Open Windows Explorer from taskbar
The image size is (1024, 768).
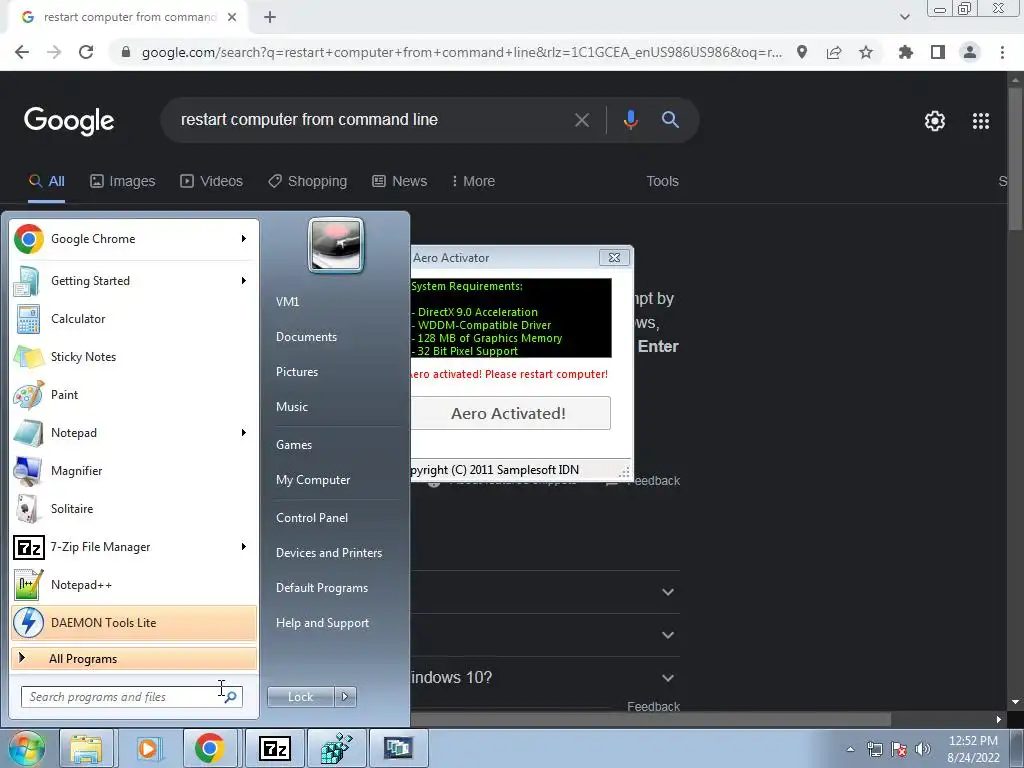pyautogui.click(x=86, y=748)
